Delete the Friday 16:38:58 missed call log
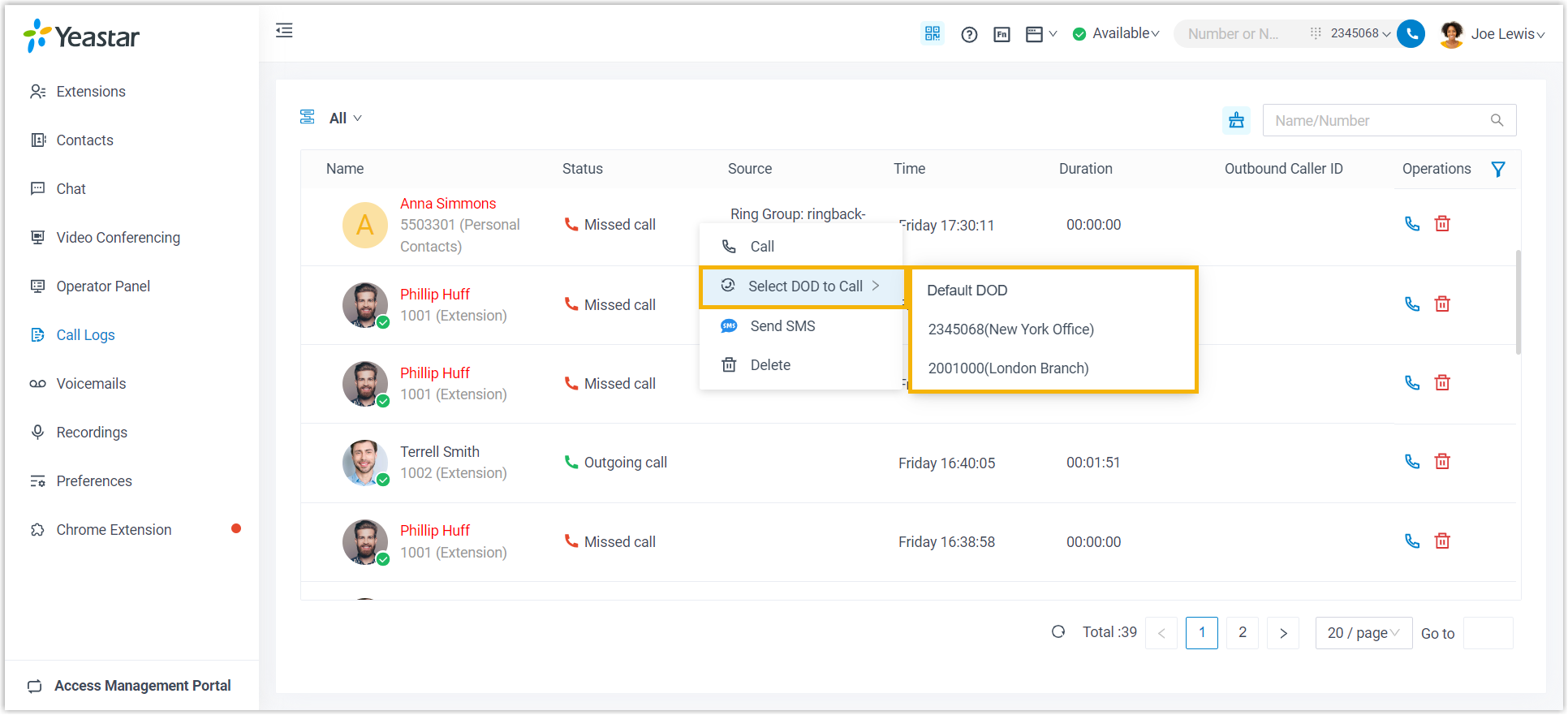 pyautogui.click(x=1442, y=541)
